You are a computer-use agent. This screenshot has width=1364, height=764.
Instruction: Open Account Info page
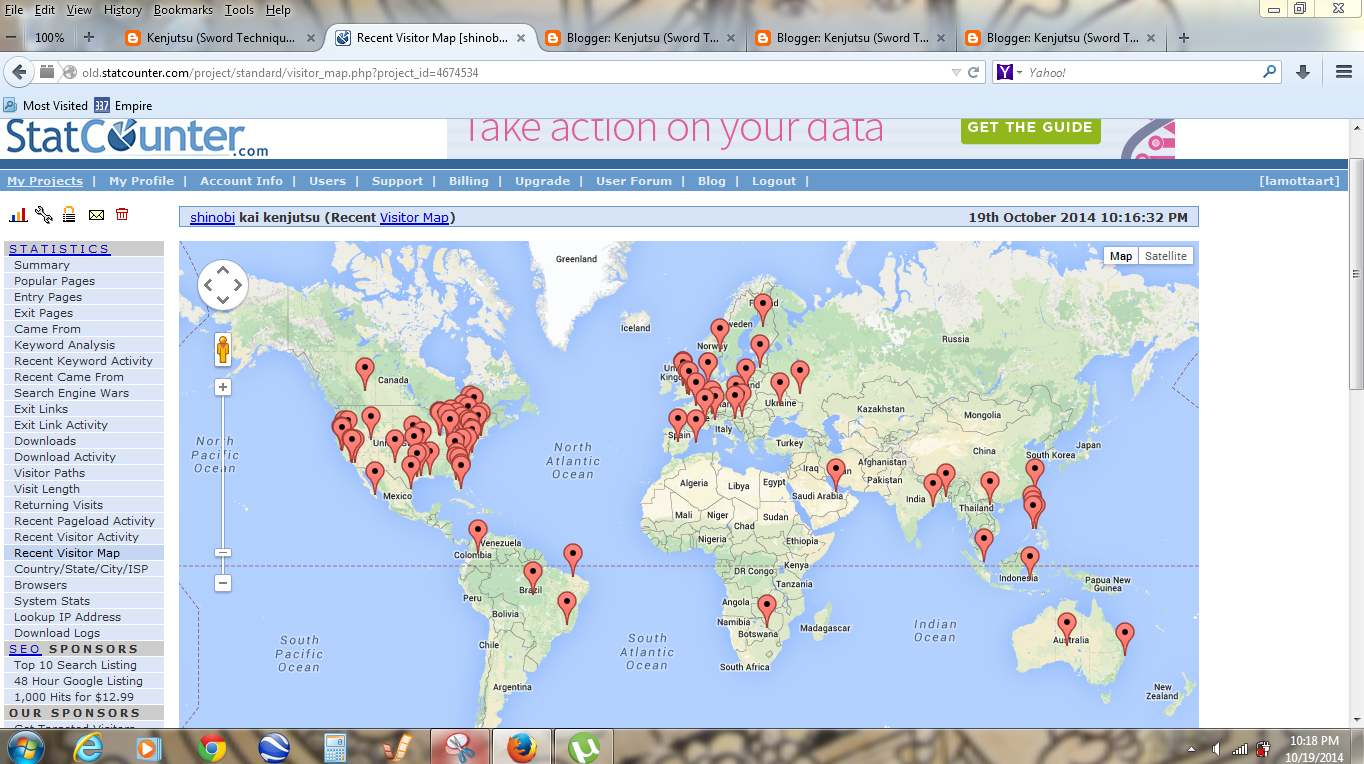point(241,181)
